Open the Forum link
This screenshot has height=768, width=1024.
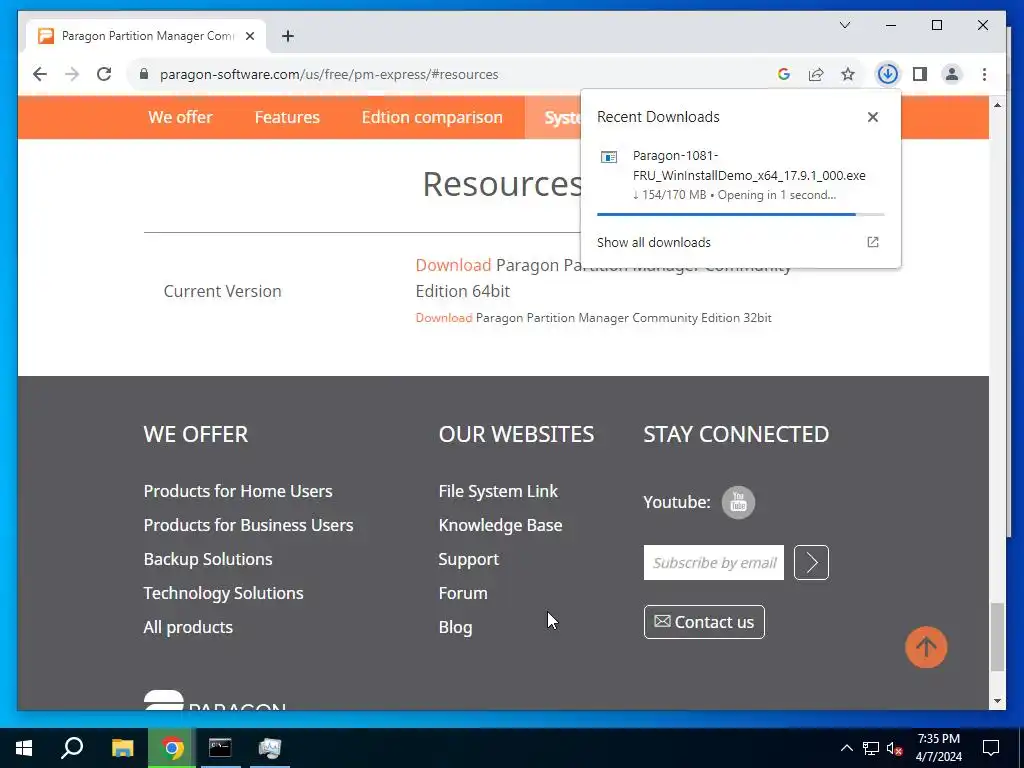(463, 593)
